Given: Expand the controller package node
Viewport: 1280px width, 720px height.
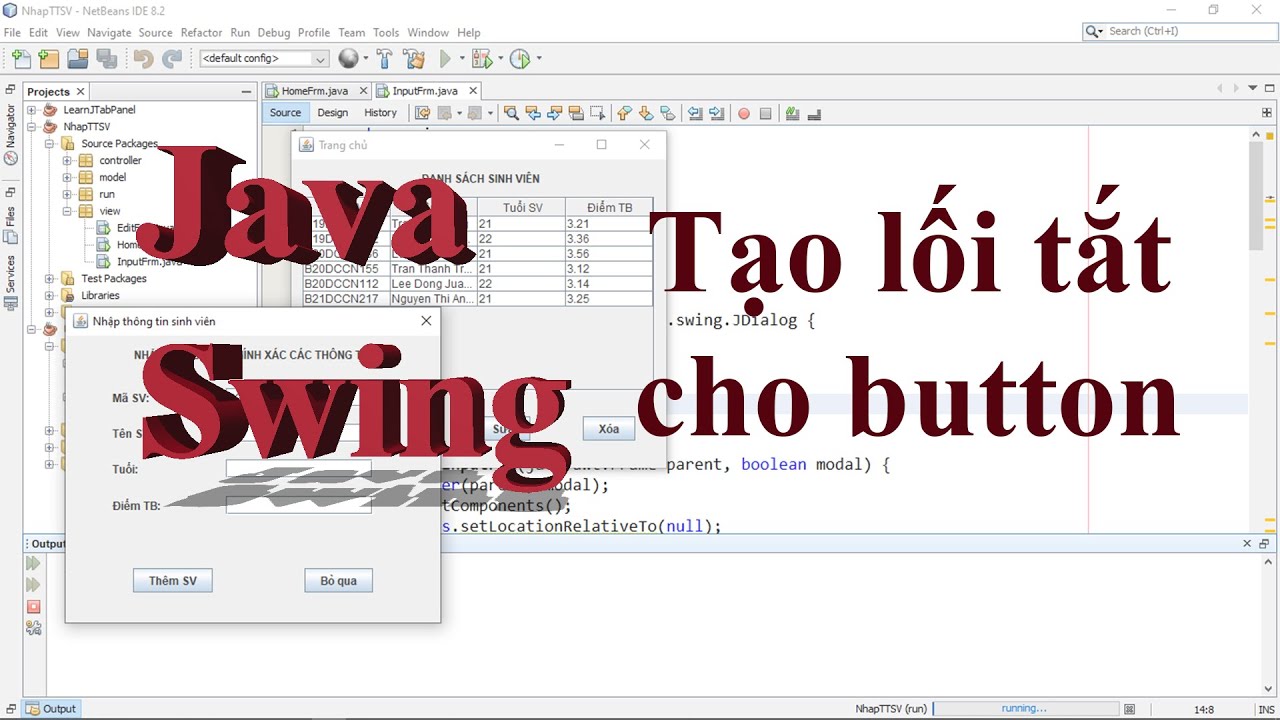Looking at the screenshot, I should (68, 160).
